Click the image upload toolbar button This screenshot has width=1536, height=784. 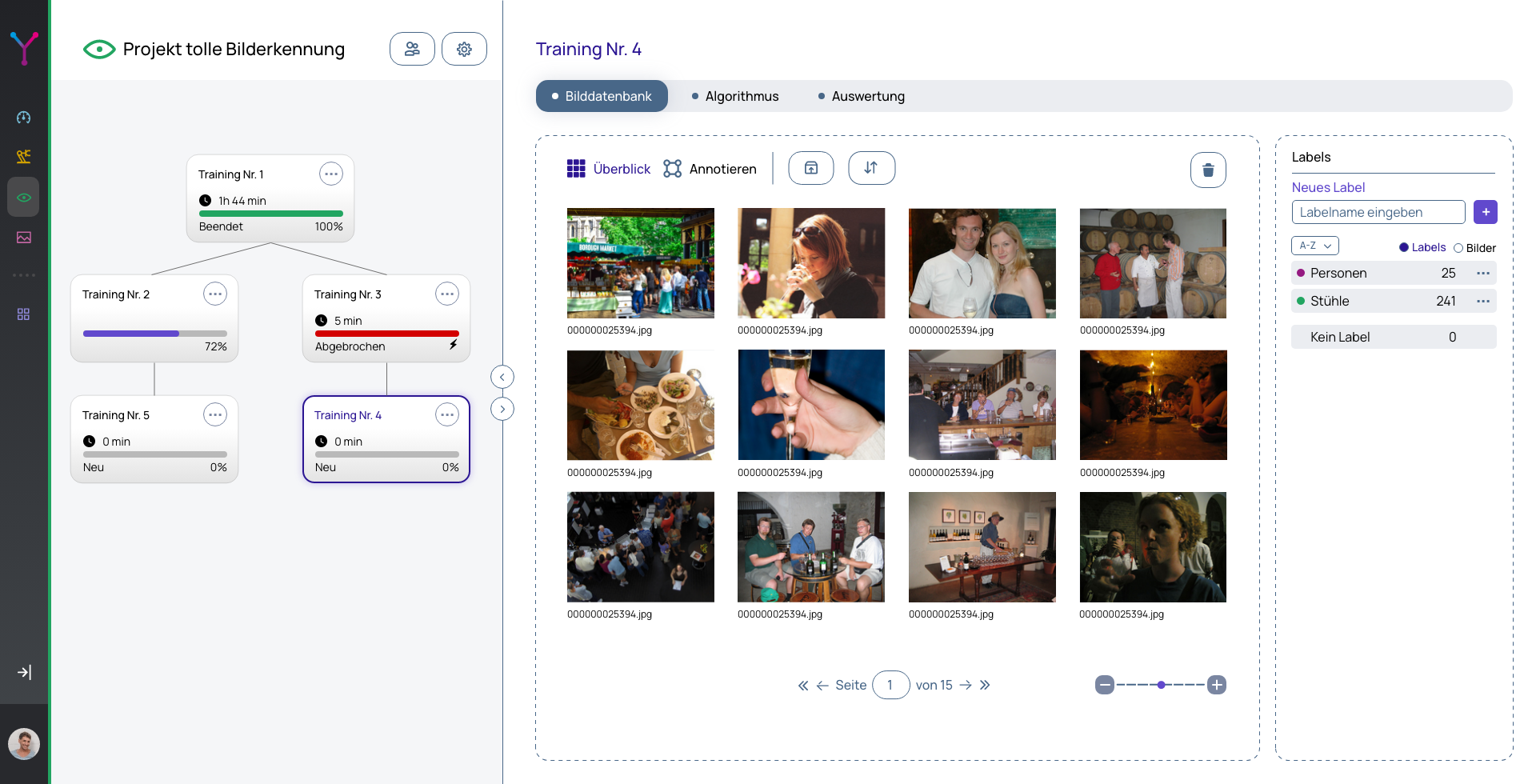coord(811,168)
